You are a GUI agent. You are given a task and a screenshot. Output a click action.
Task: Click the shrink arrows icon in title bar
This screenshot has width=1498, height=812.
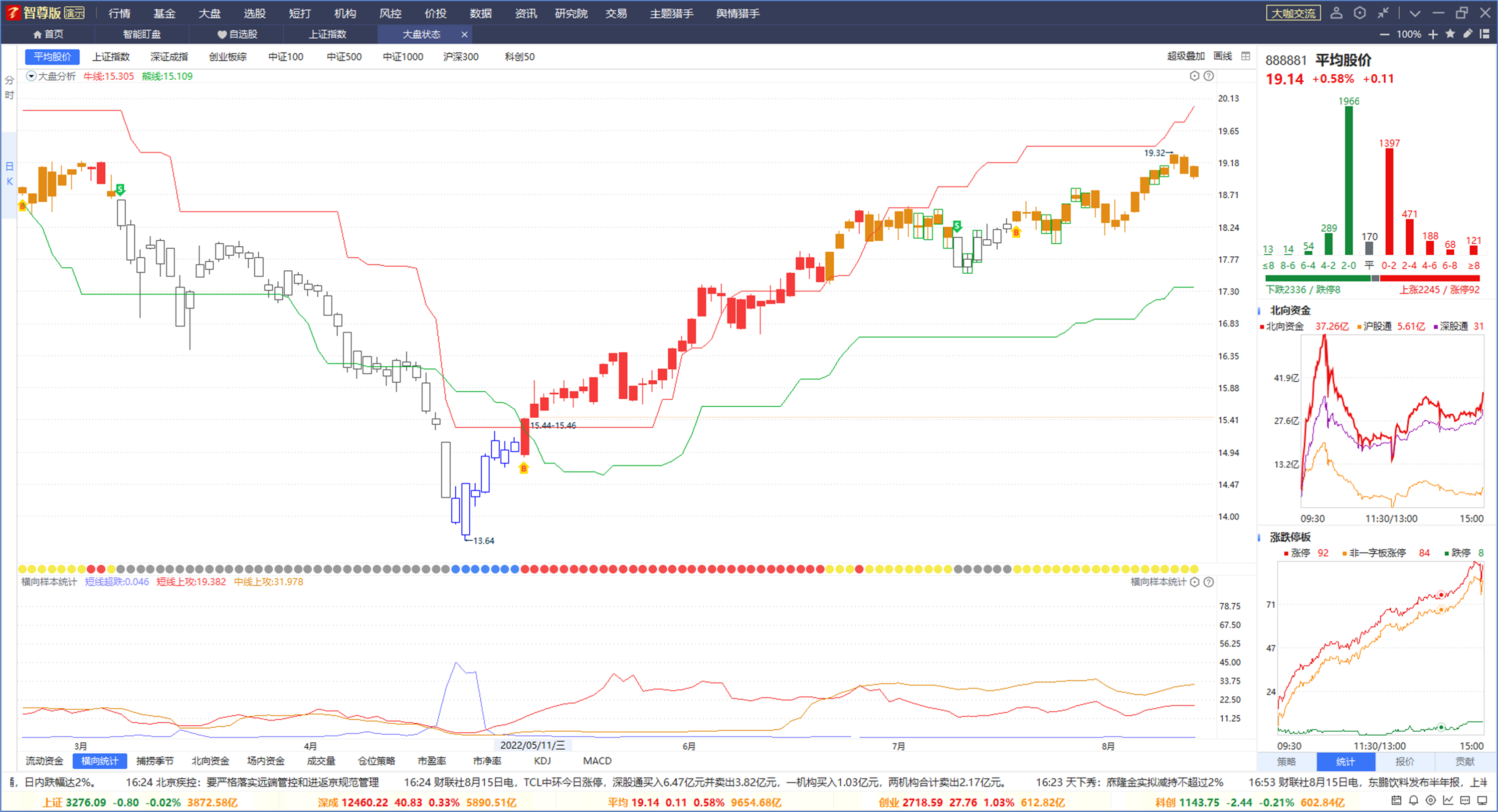pos(1383,13)
